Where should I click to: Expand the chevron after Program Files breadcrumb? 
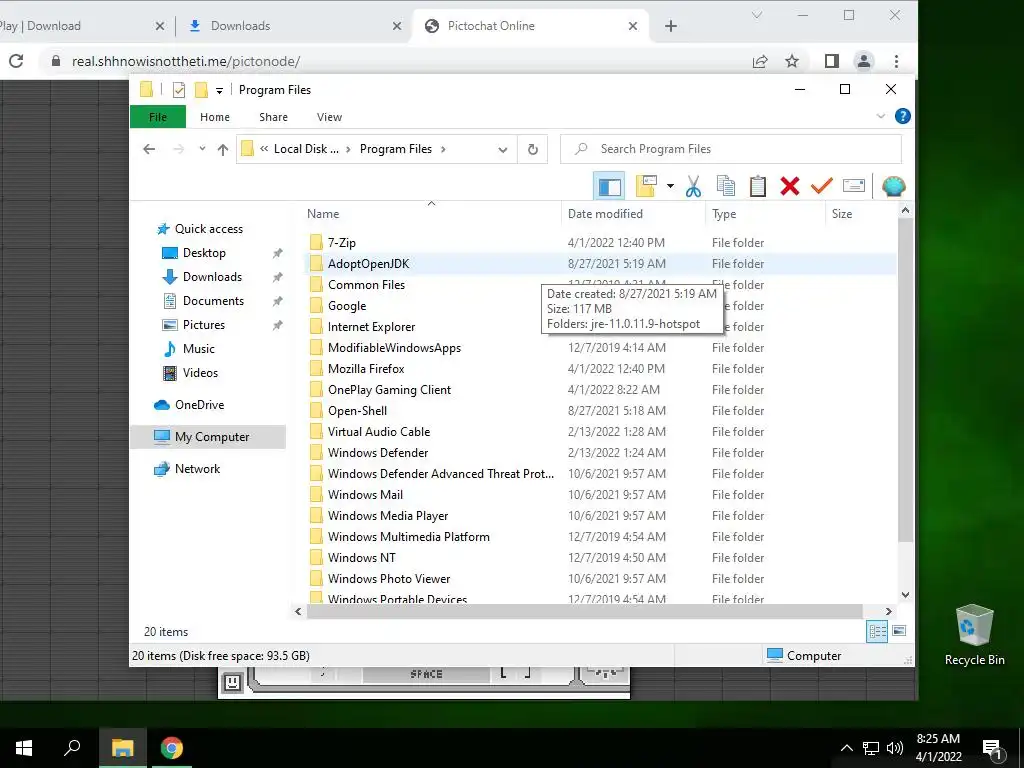[443, 149]
